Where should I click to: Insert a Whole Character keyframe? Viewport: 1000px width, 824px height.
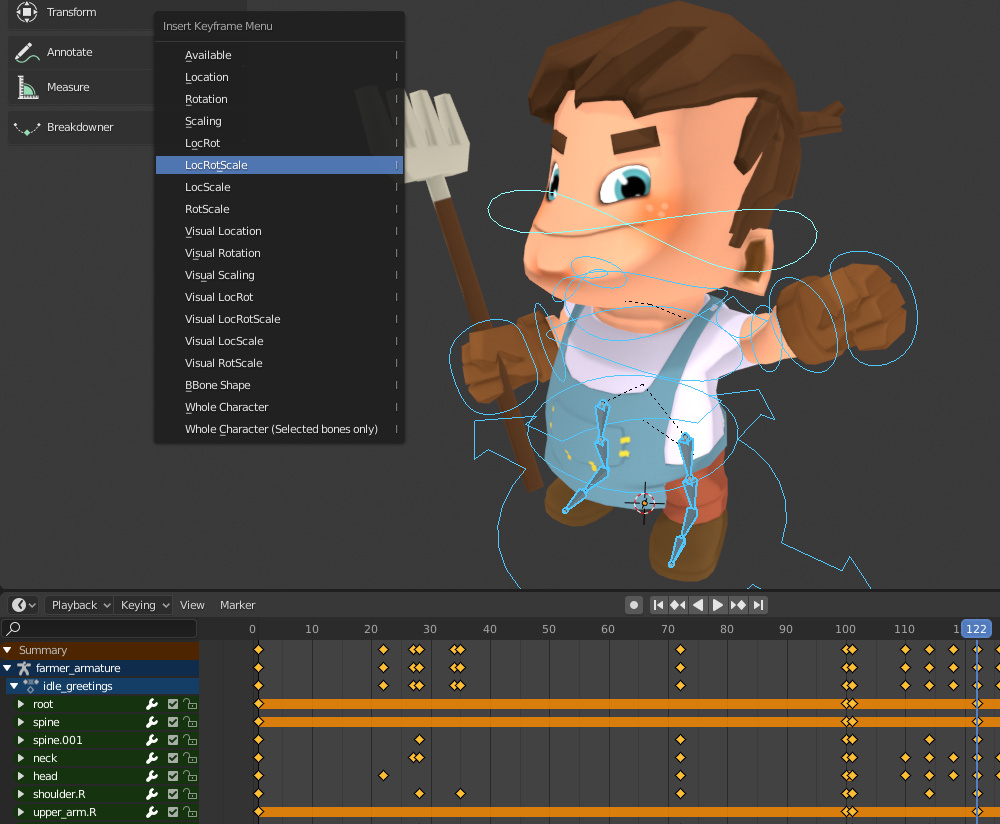(x=226, y=407)
